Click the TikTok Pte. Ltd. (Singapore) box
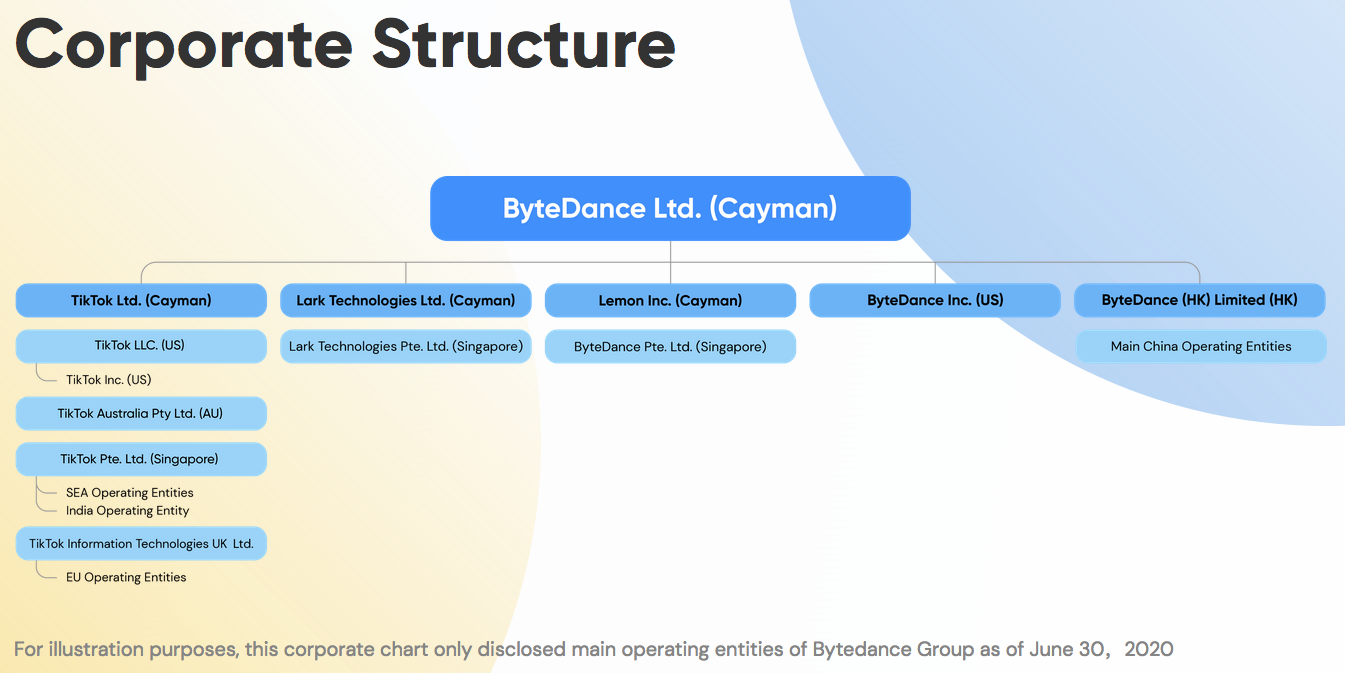This screenshot has width=1345, height=673. [141, 460]
